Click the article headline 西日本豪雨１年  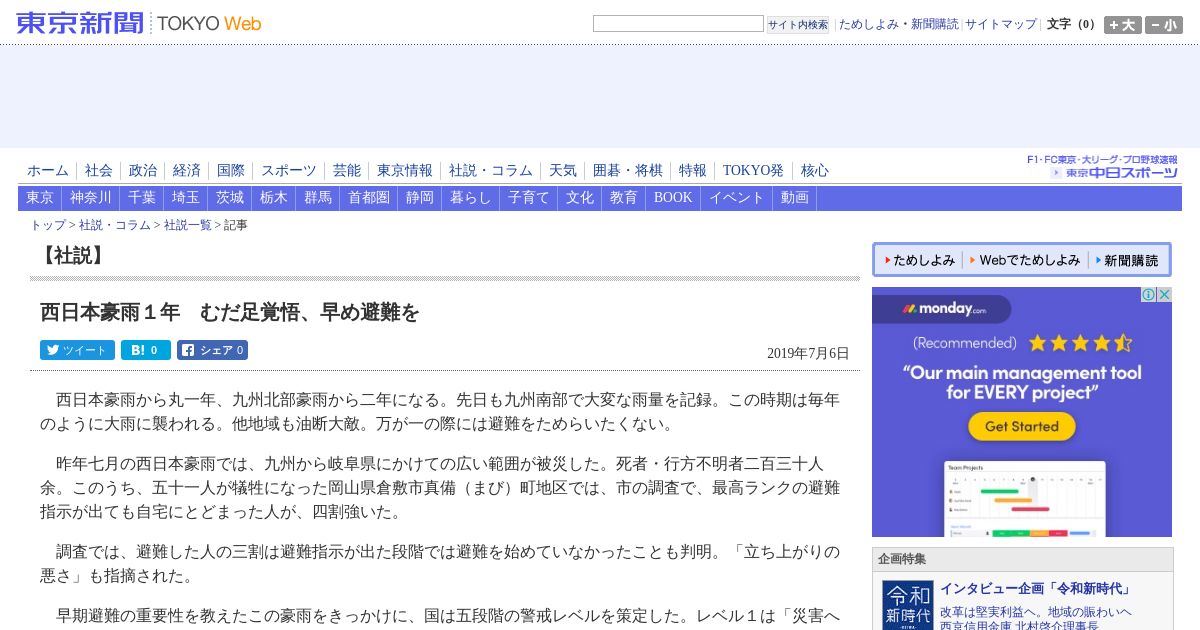point(230,312)
